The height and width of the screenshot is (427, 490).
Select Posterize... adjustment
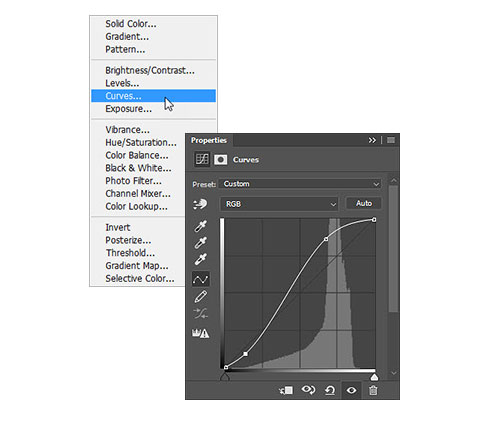(138, 240)
